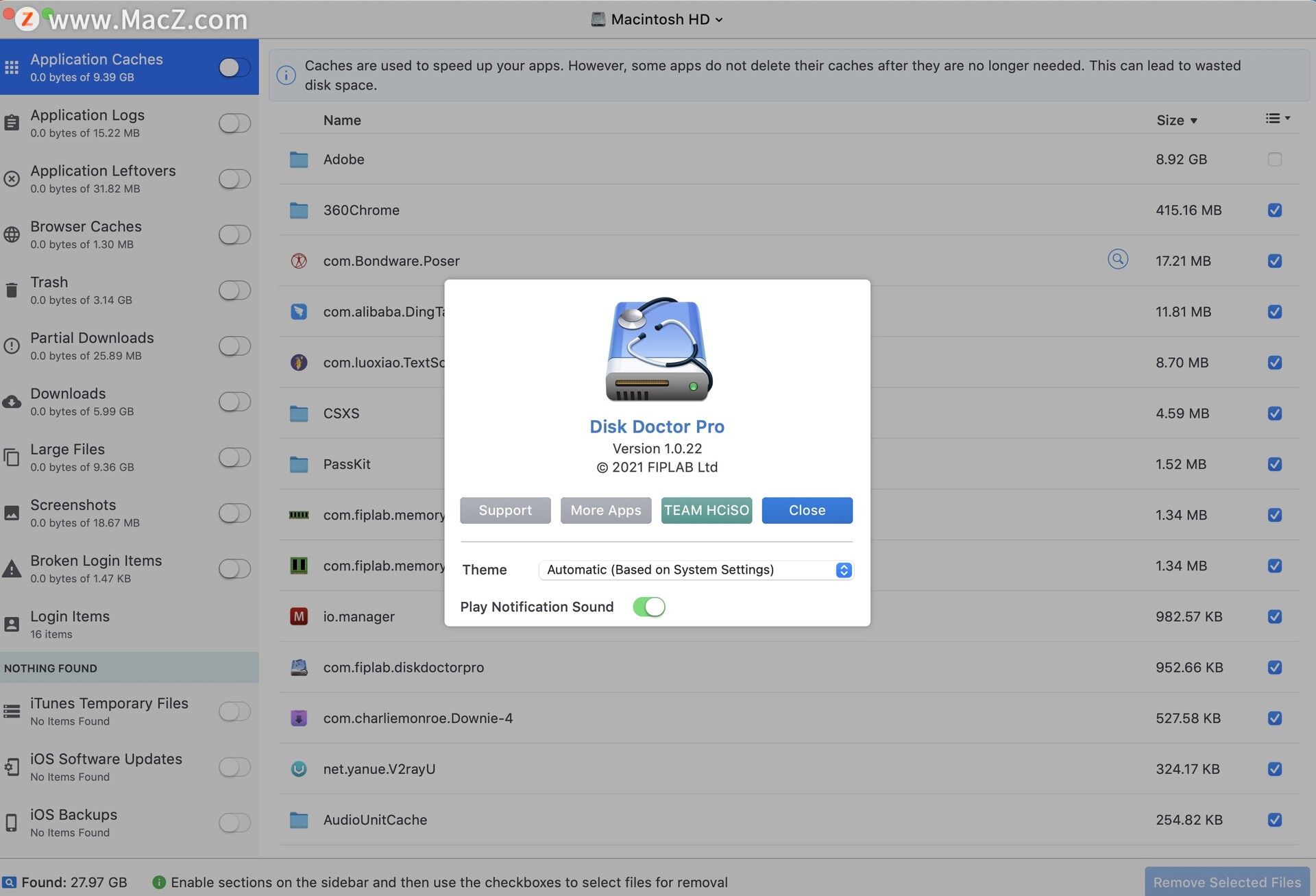The height and width of the screenshot is (896, 1316).
Task: Click the Trash sidebar icon
Action: click(x=12, y=291)
